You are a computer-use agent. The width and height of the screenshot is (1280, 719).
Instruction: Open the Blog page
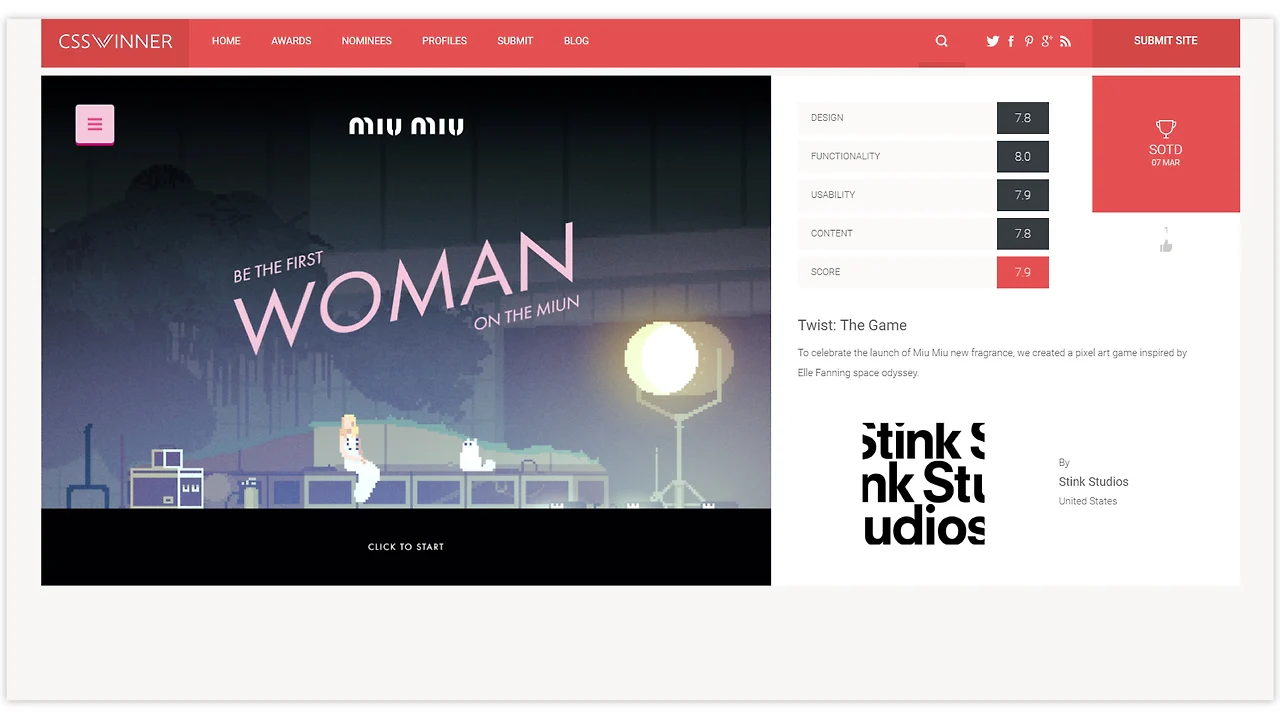click(x=576, y=41)
